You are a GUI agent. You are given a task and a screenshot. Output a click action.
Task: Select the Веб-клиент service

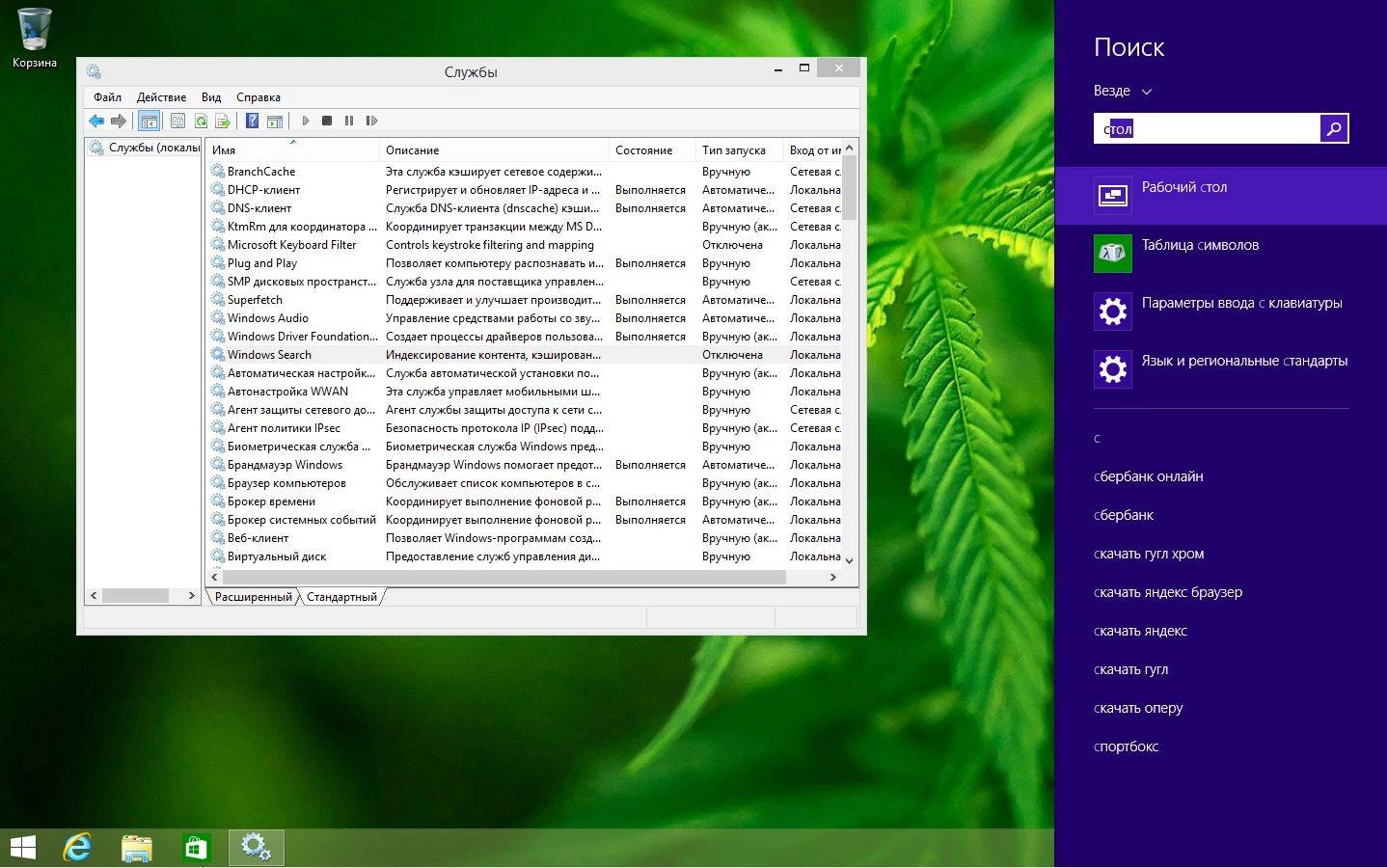click(x=525, y=538)
